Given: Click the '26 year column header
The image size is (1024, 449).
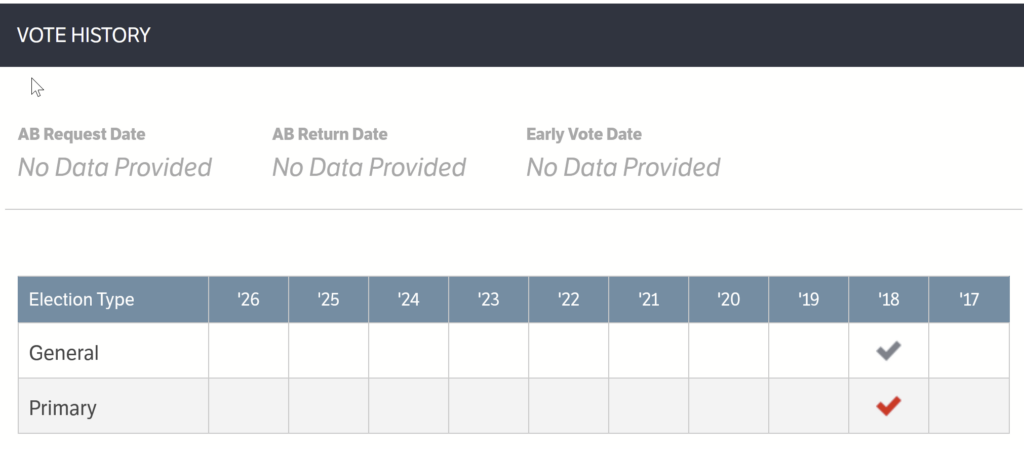Looking at the screenshot, I should (x=248, y=299).
